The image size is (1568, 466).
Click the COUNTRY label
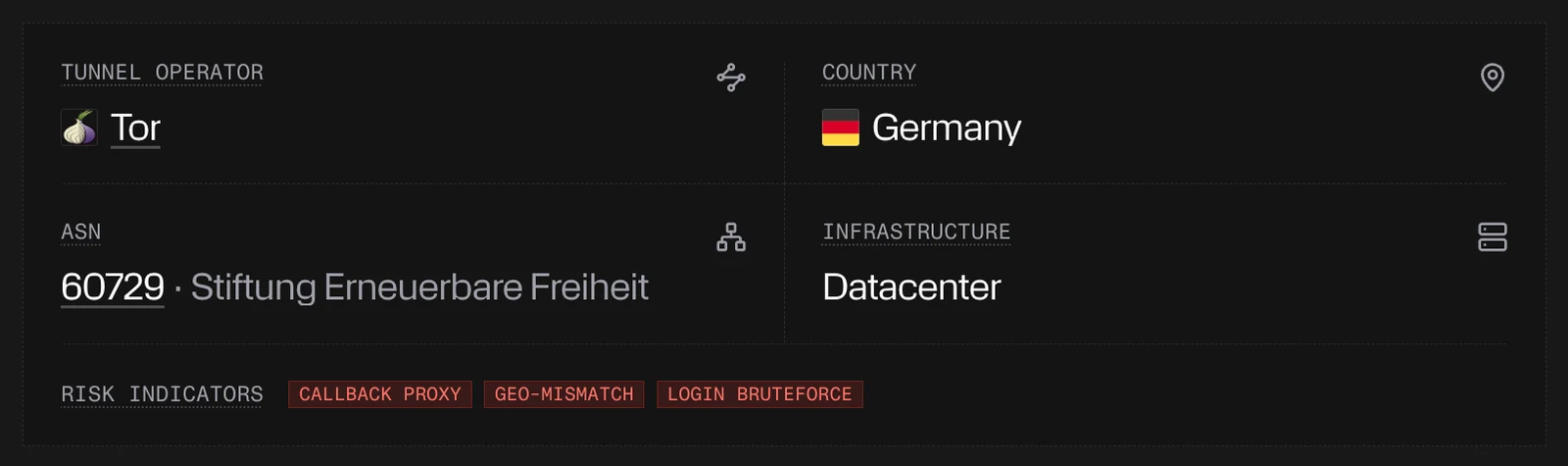click(869, 73)
